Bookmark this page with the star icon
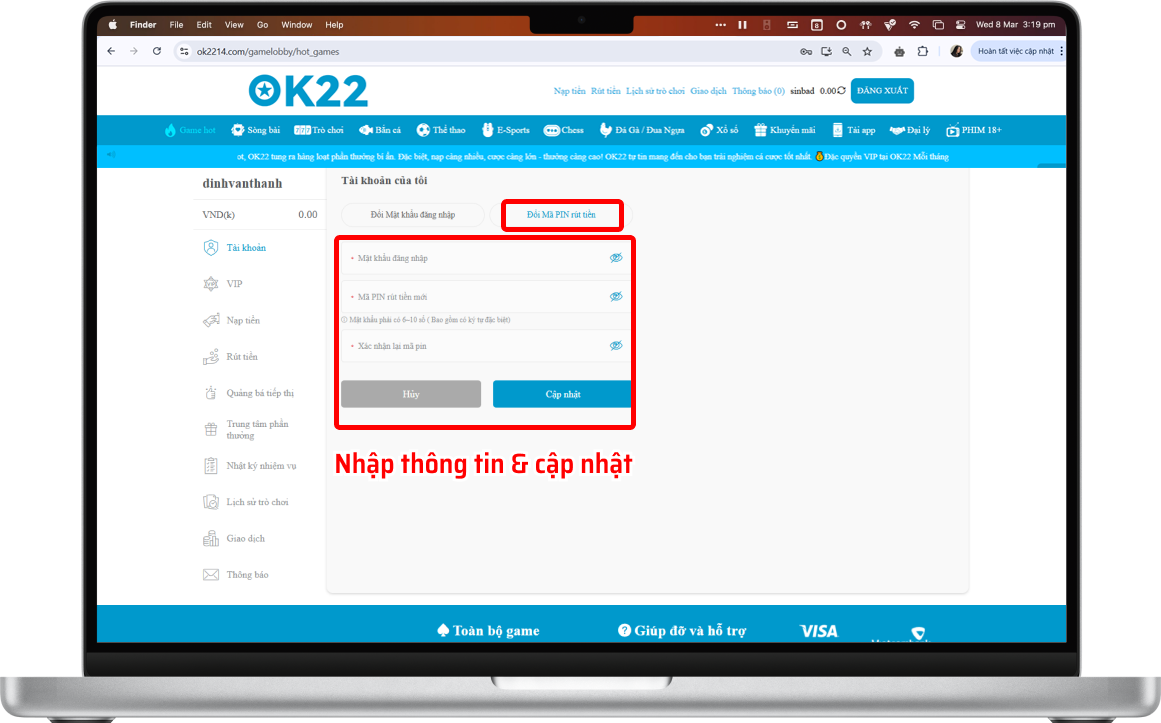The image size is (1161, 723). click(x=867, y=51)
